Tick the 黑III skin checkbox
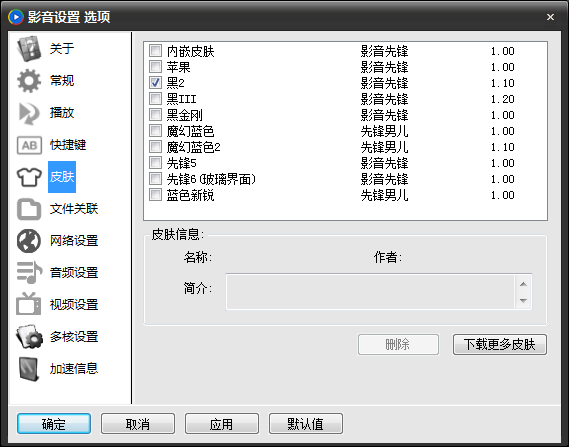Viewport: 569px width, 447px height. point(155,98)
